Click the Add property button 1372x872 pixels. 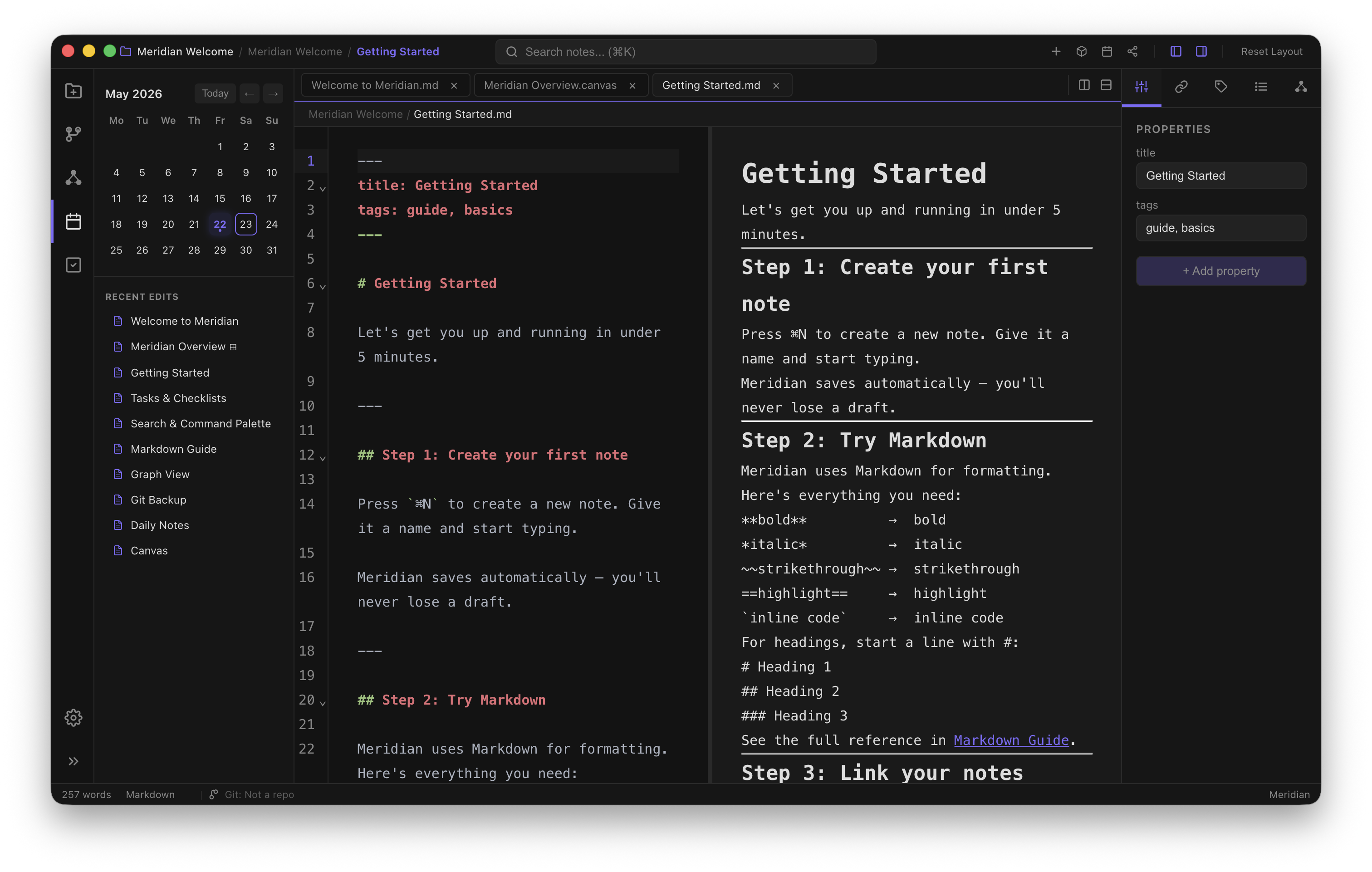(x=1221, y=271)
